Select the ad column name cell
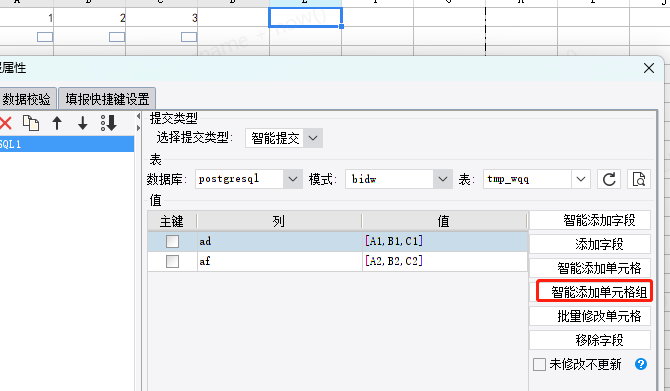Viewport: 670px width, 391px height. [x=279, y=241]
